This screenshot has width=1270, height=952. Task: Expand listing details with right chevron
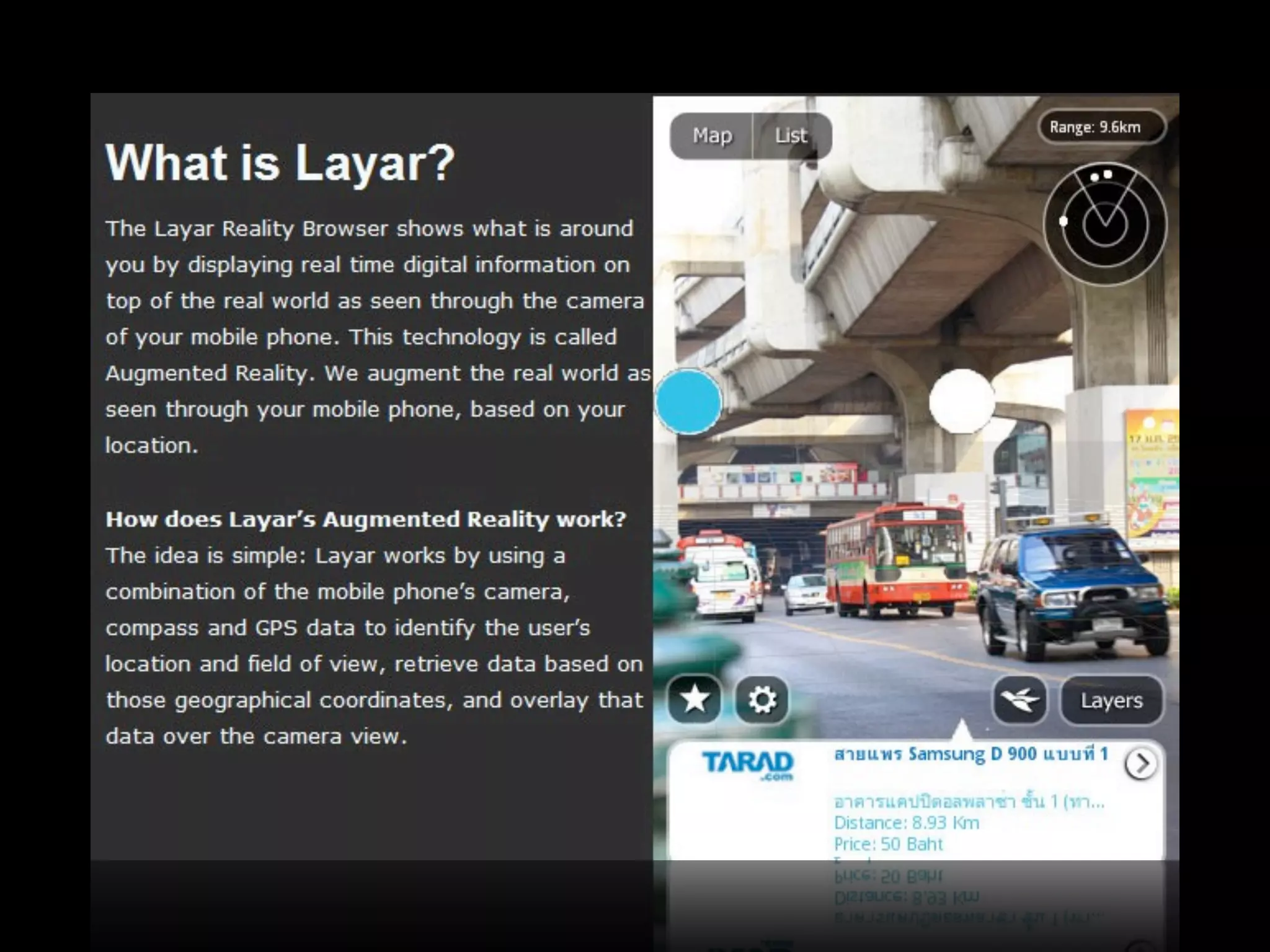click(x=1140, y=764)
